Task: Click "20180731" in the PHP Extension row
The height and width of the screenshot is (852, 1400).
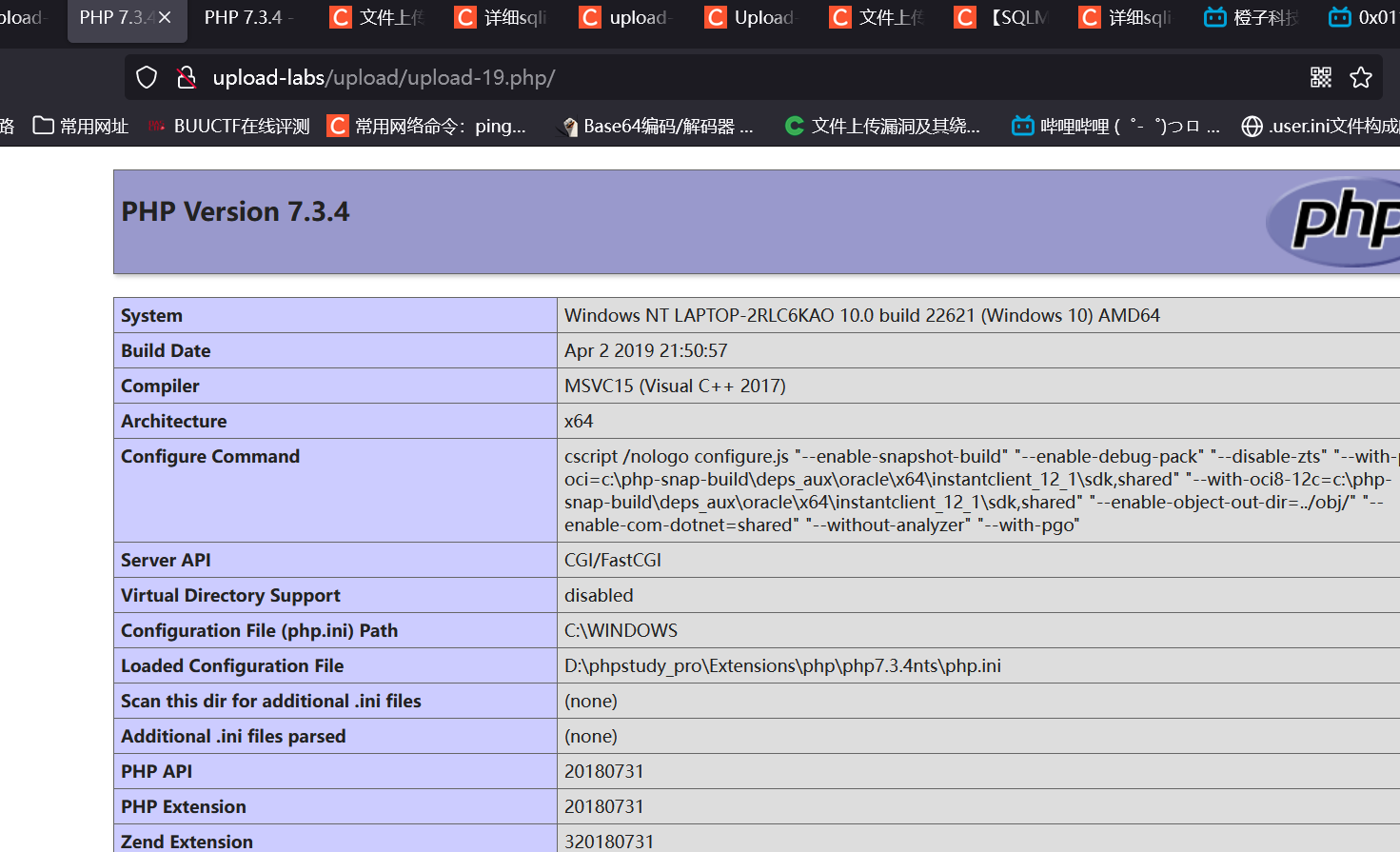Action: pyautogui.click(x=604, y=806)
